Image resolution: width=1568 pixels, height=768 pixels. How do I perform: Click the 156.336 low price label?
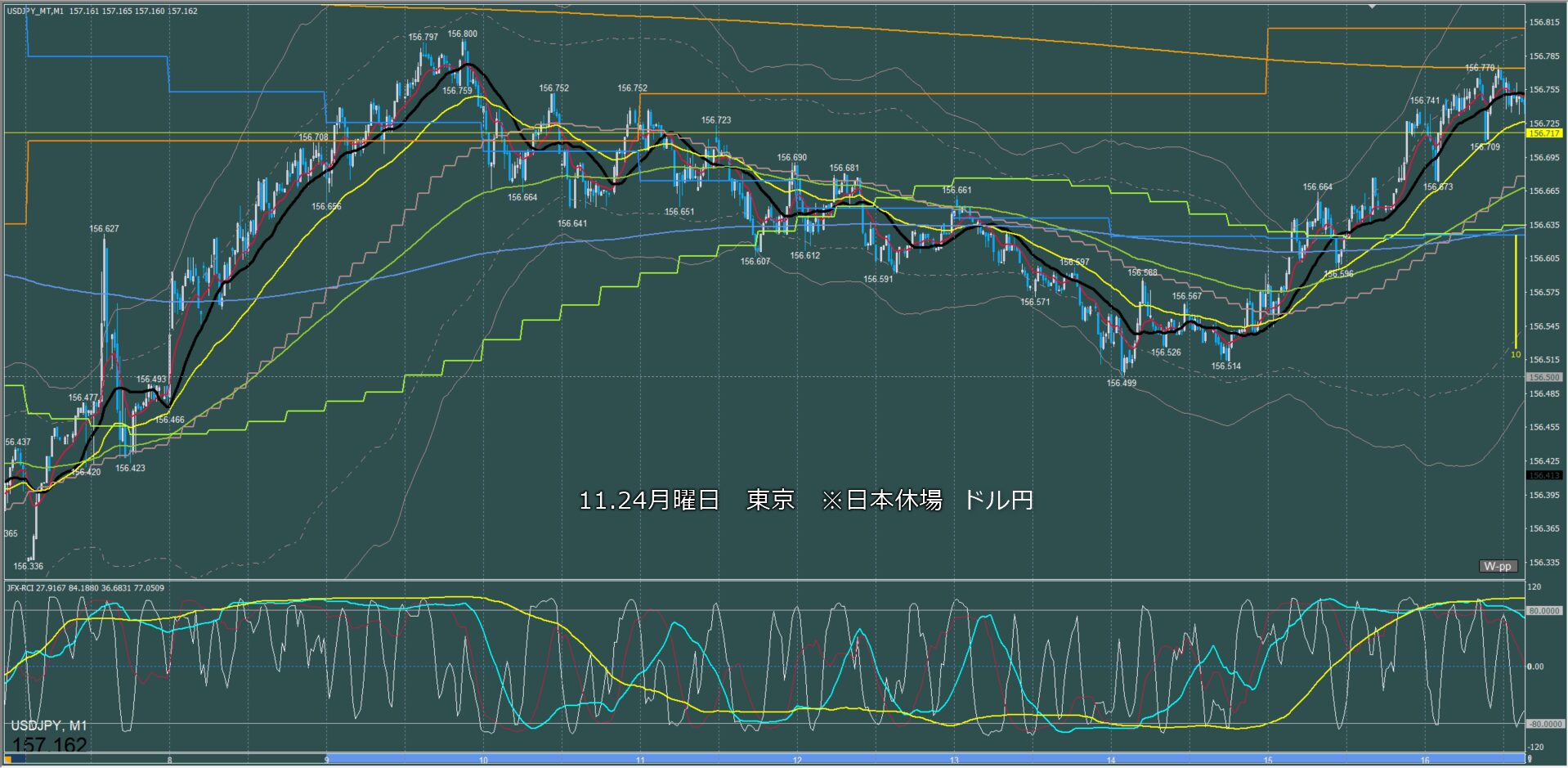[x=28, y=566]
